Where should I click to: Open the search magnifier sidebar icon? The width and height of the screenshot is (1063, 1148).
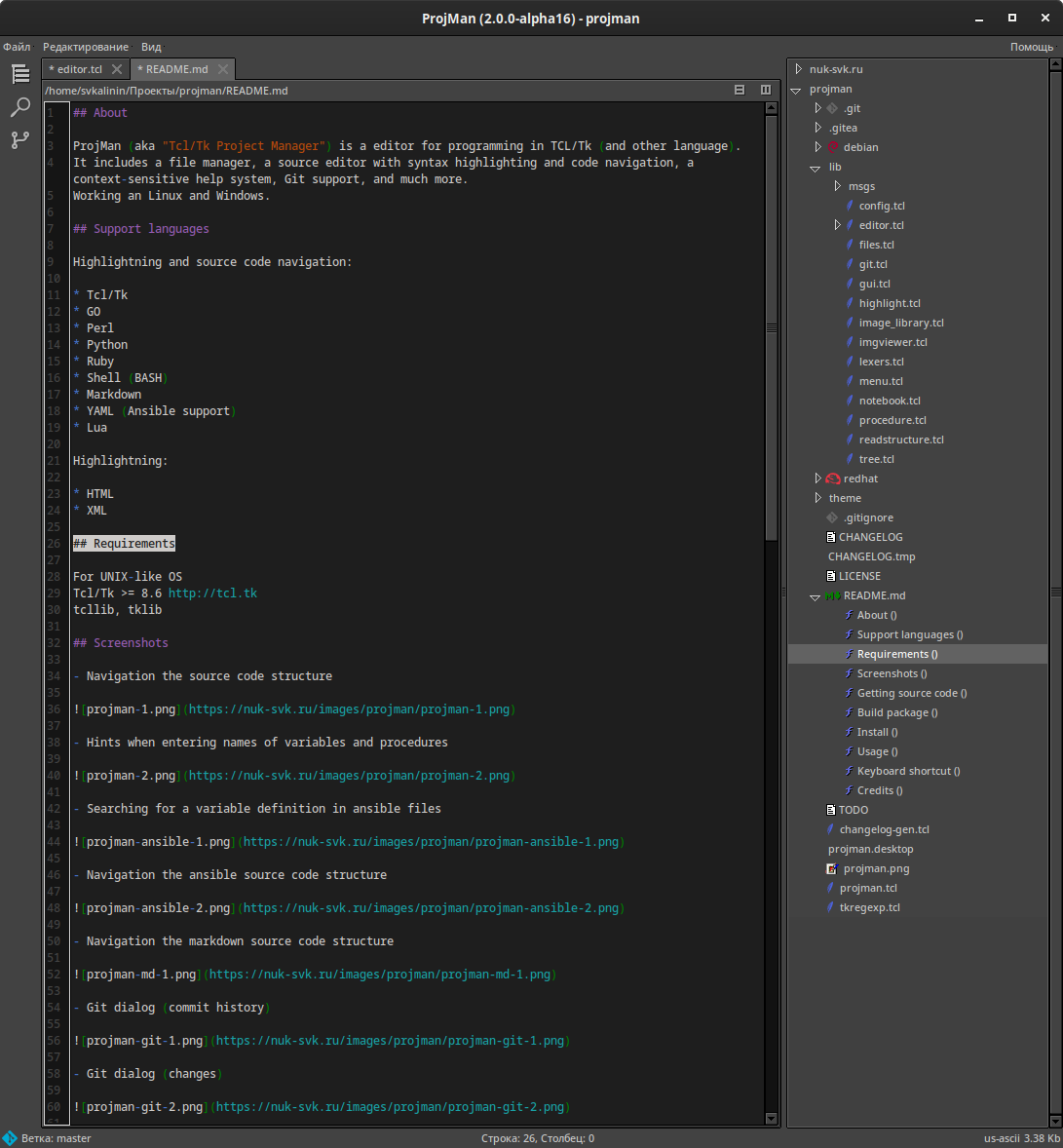click(x=20, y=107)
